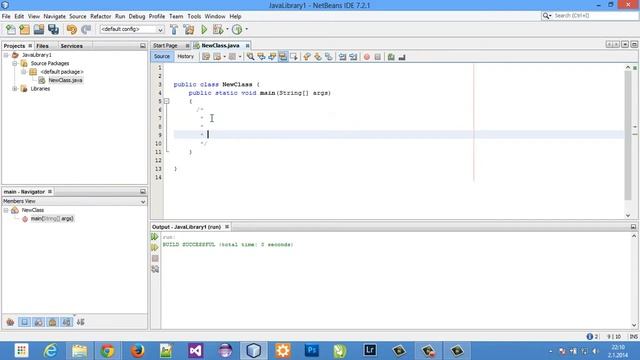The width and height of the screenshot is (640, 360).
Task: Profile project clock icon
Action: coord(237,29)
